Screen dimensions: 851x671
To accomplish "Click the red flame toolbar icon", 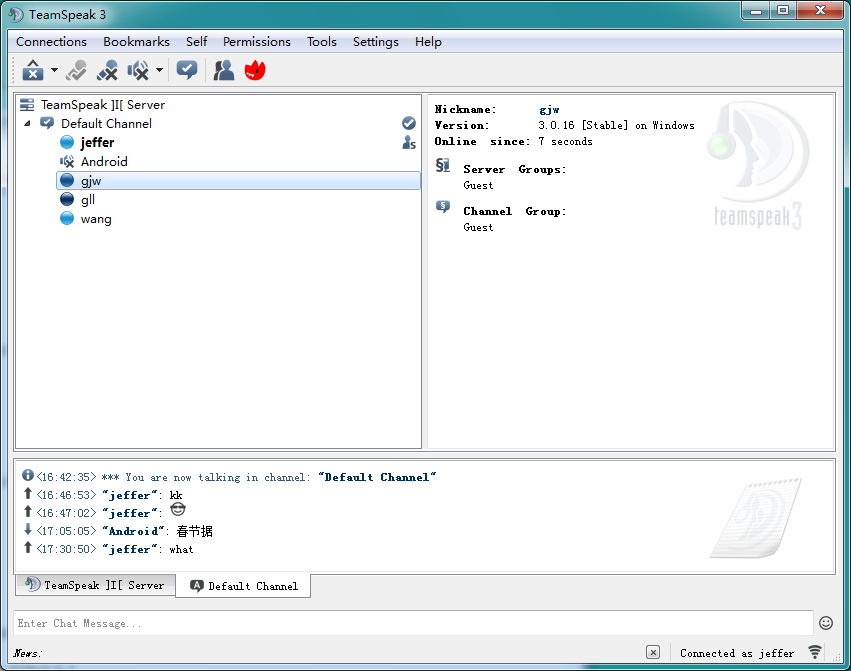I will [x=255, y=70].
